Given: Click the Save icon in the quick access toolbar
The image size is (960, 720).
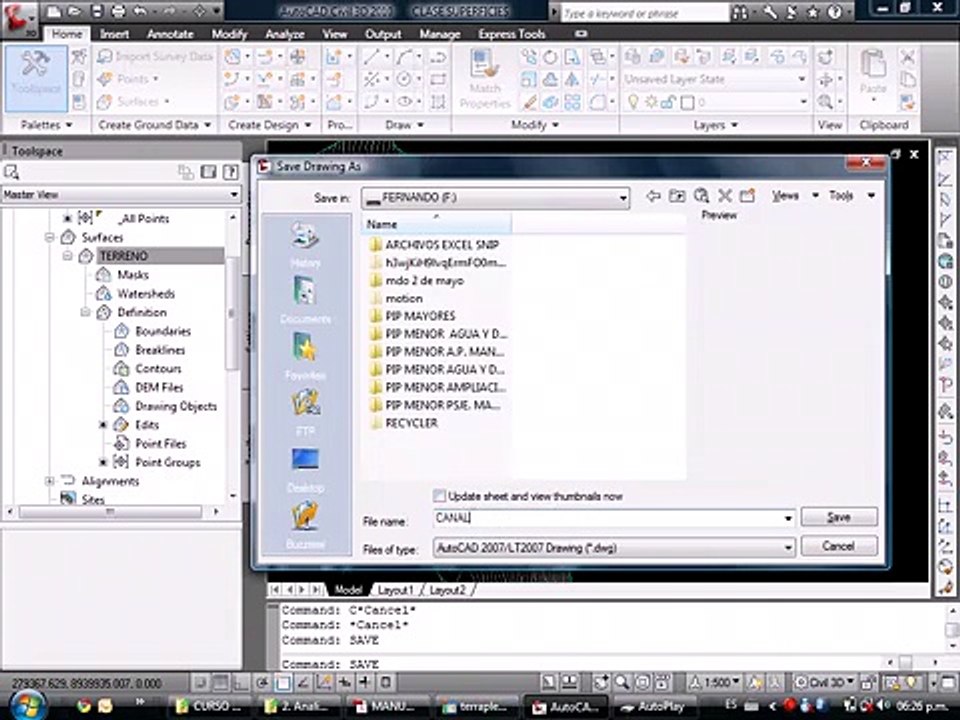Looking at the screenshot, I should pos(97,11).
